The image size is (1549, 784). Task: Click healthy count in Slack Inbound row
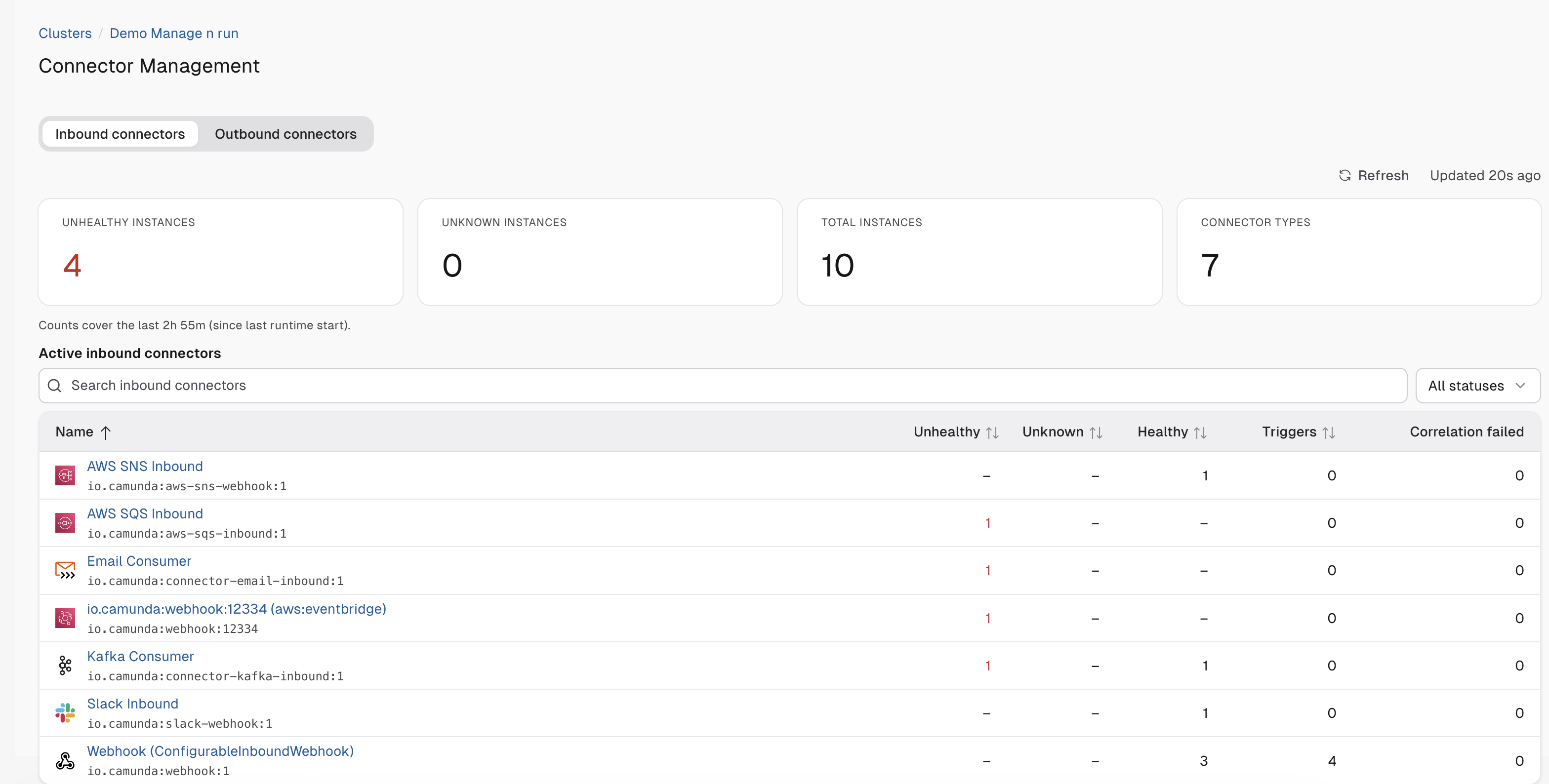1204,713
